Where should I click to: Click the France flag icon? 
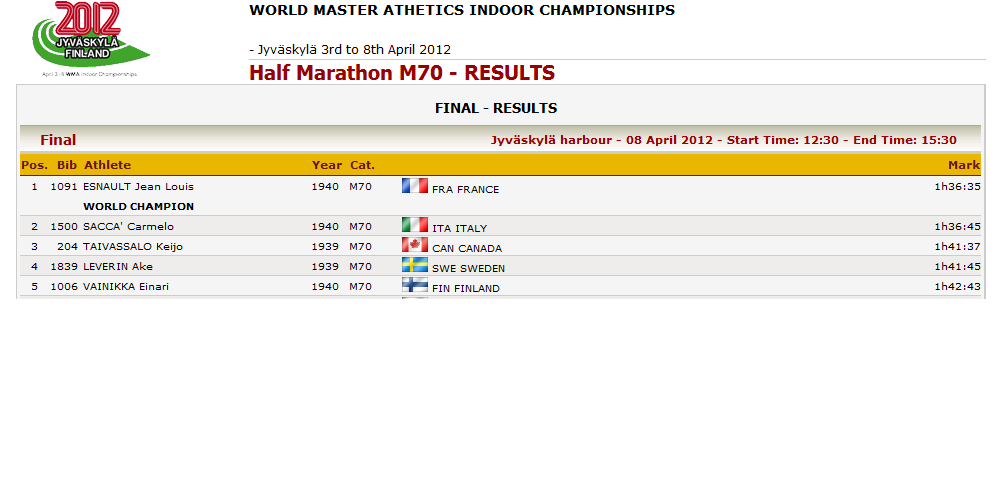click(x=414, y=186)
